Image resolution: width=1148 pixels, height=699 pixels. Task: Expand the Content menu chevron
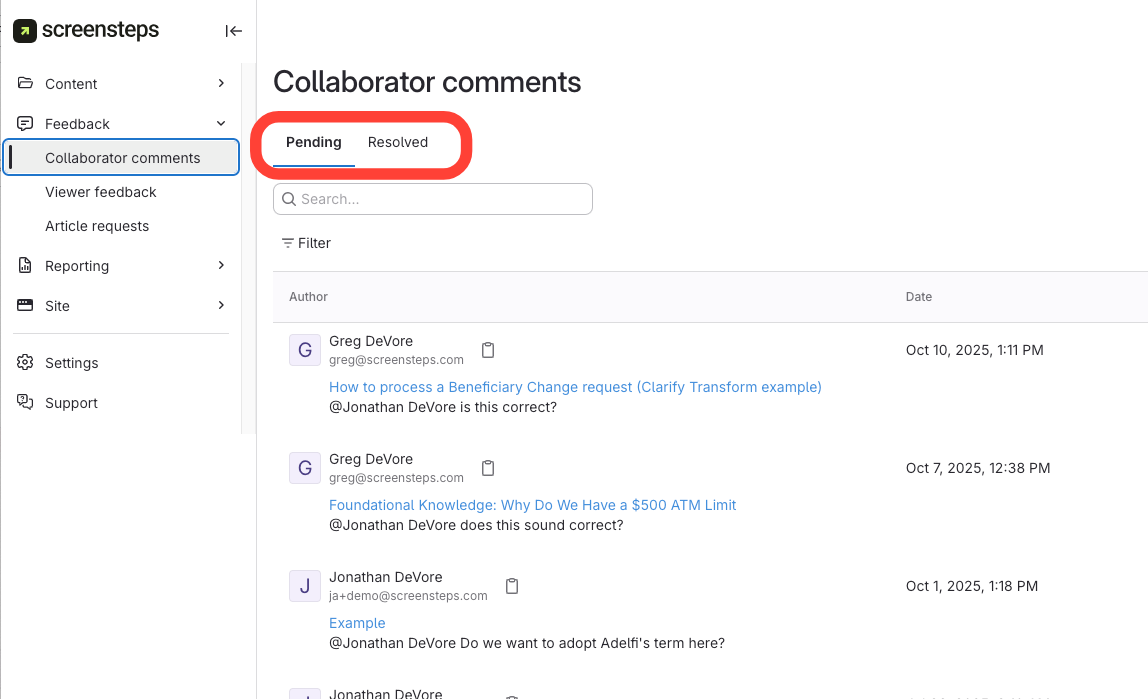(221, 84)
